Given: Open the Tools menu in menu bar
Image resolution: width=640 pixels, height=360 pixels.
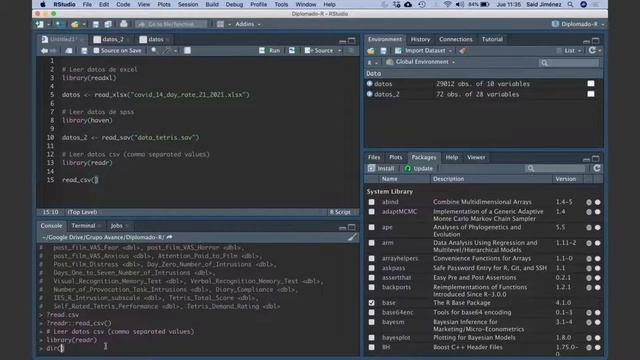Looking at the screenshot, I should [x=281, y=4].
